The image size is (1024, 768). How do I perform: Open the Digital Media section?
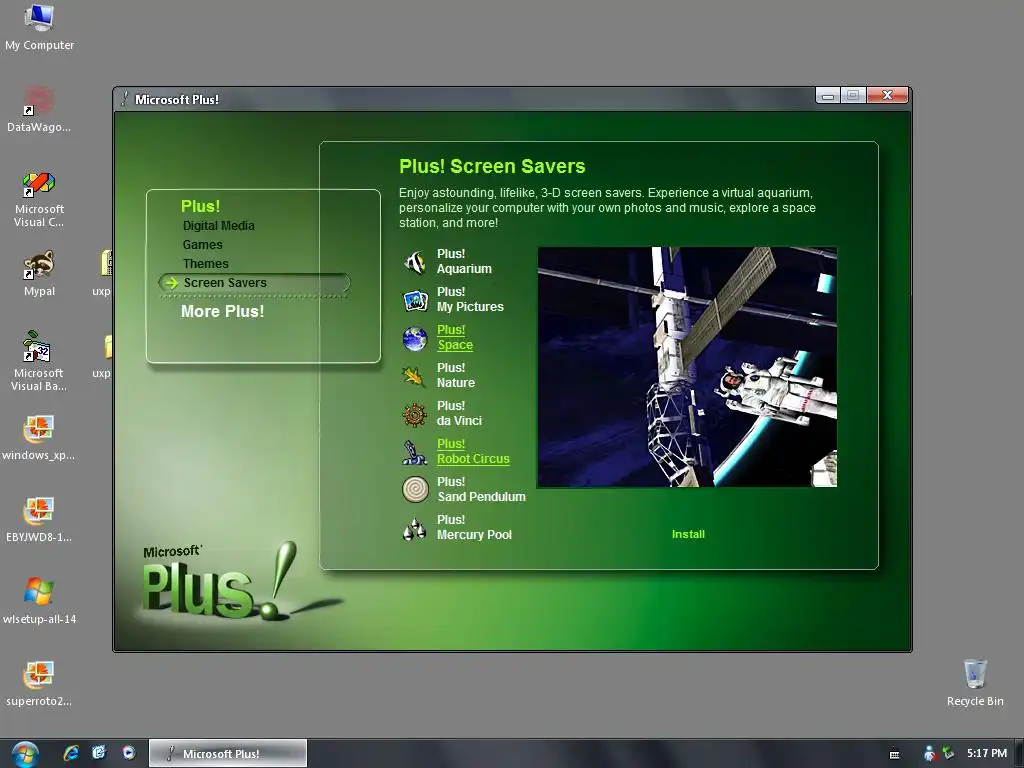219,225
